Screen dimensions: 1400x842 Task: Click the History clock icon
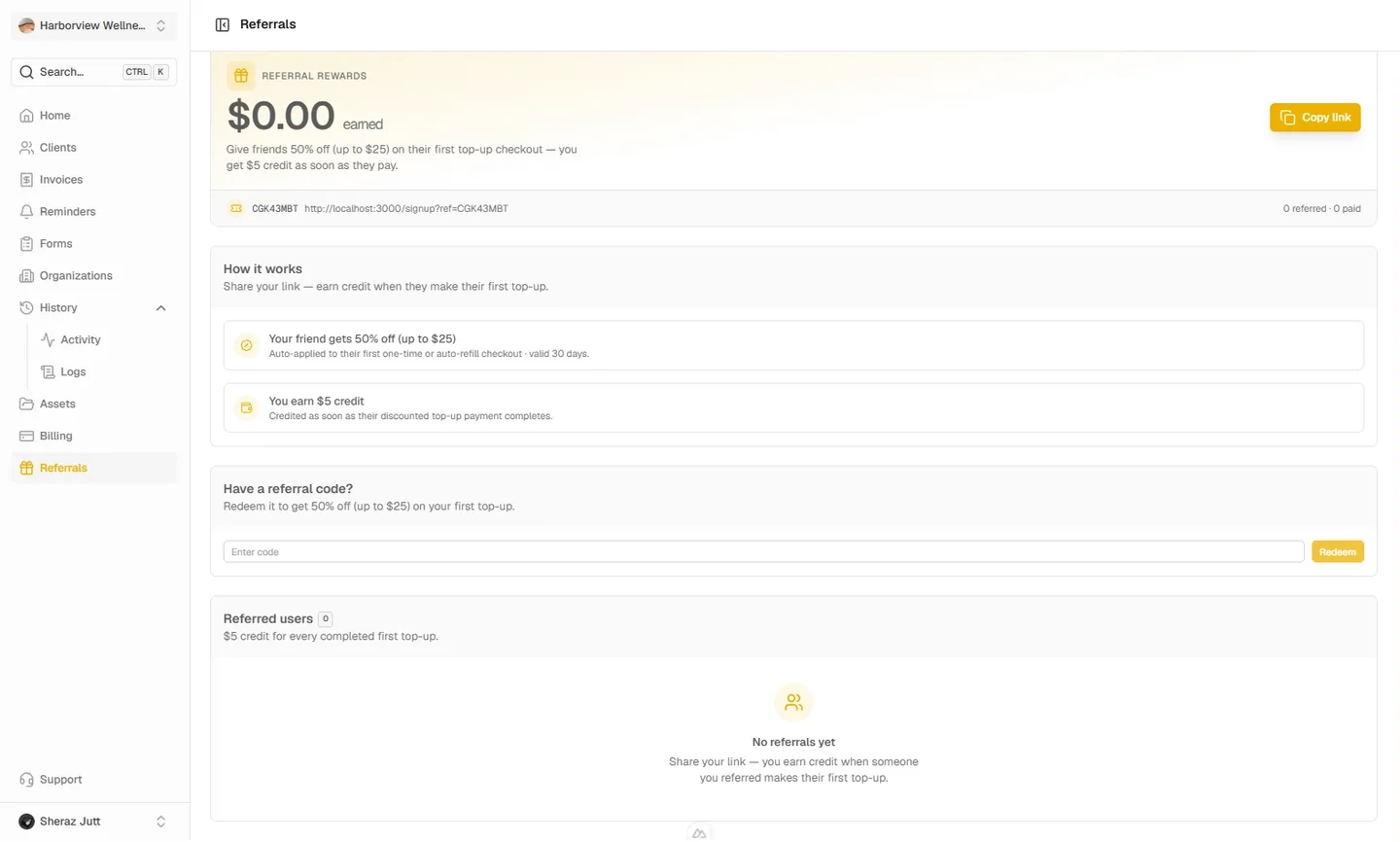(26, 308)
